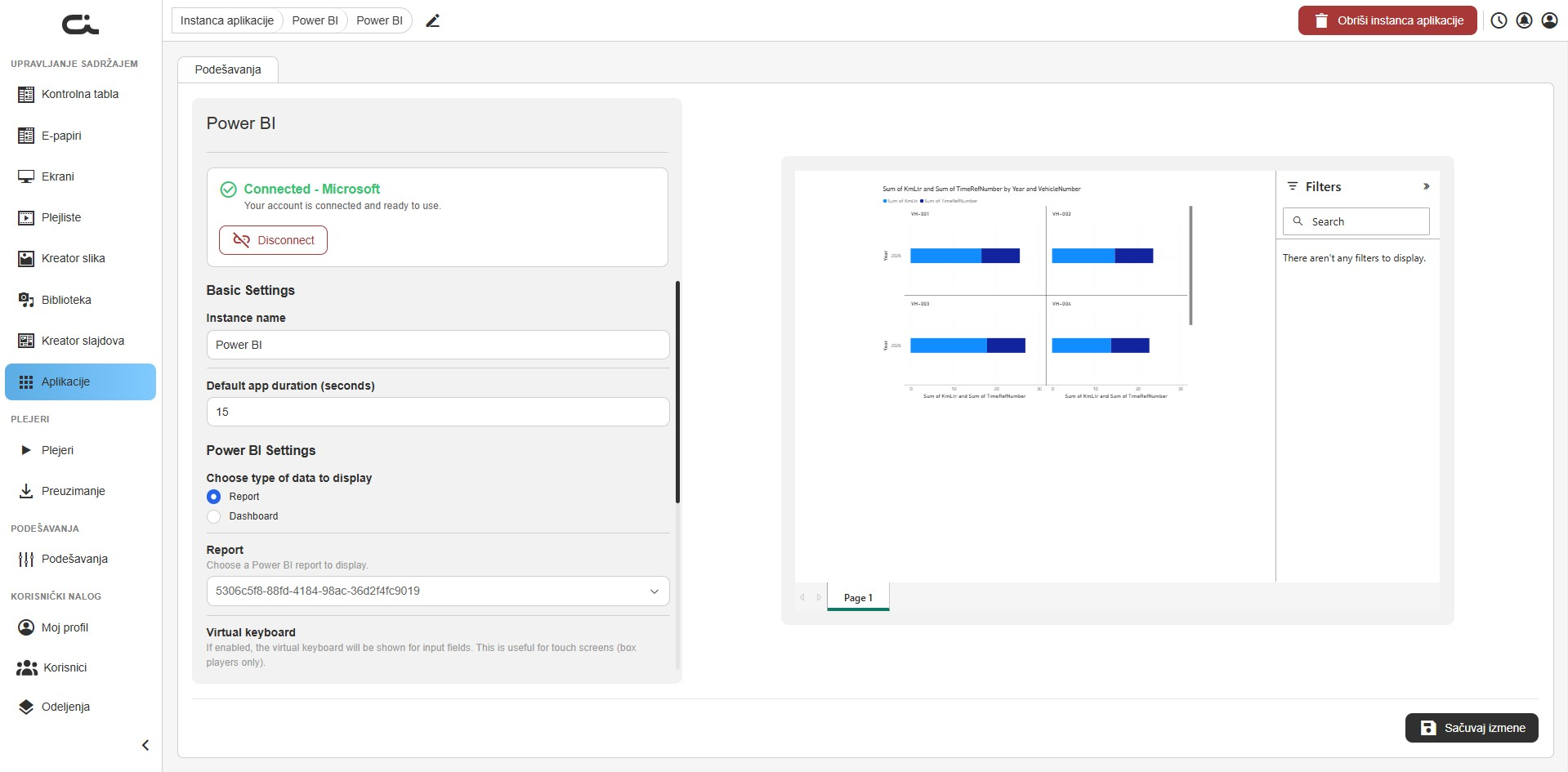This screenshot has height=772, width=1568.
Task: Click the Ekrani monitor icon
Action: [26, 176]
